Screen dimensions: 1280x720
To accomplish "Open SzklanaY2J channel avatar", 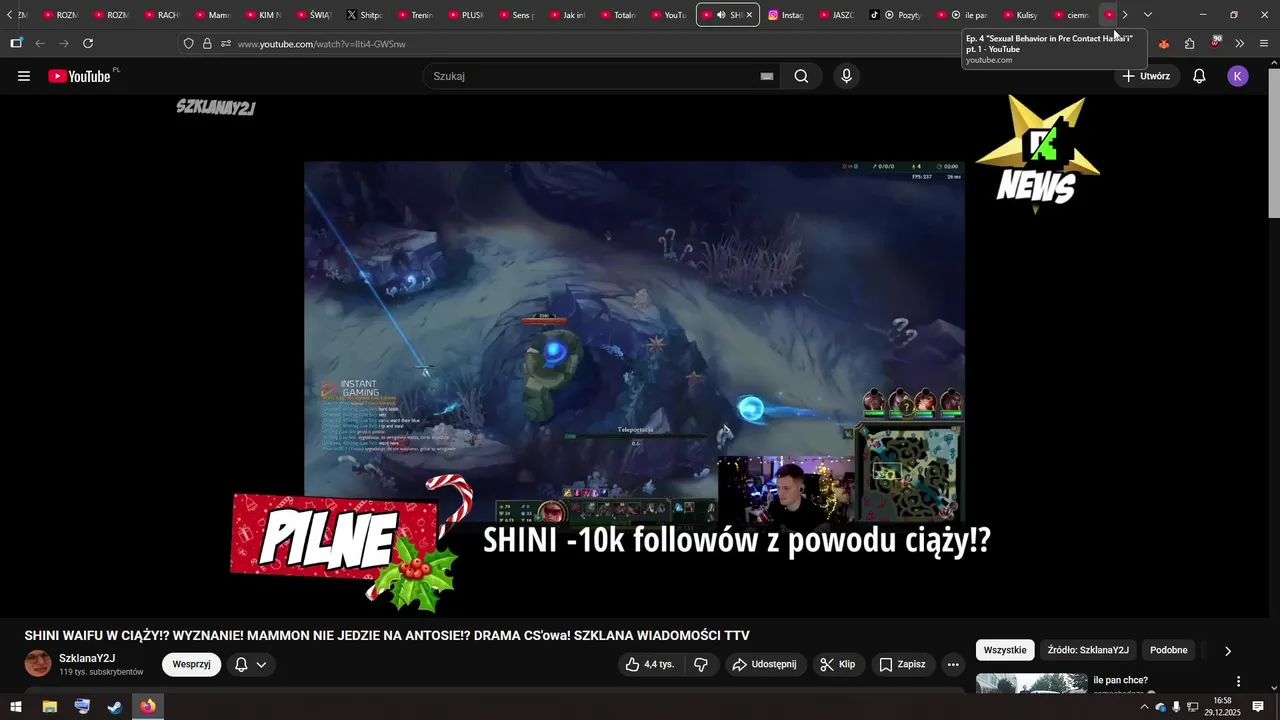I will 38,664.
